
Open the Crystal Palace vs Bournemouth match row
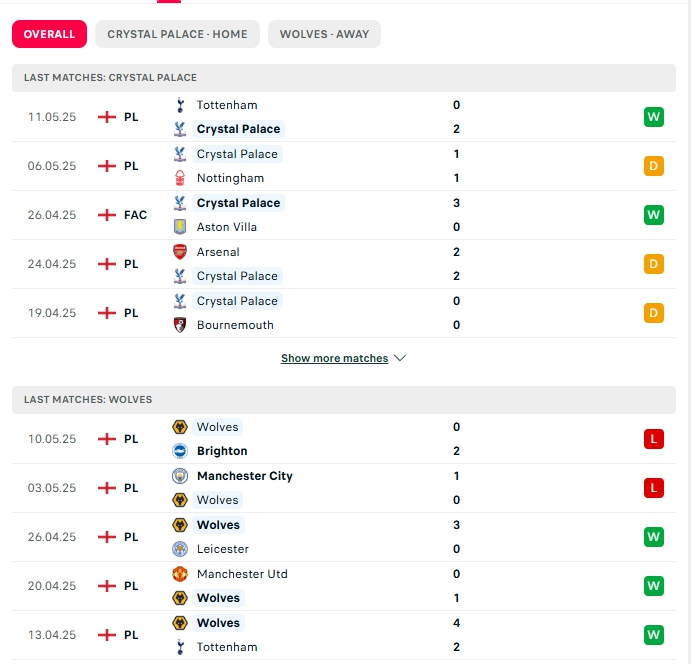point(344,313)
